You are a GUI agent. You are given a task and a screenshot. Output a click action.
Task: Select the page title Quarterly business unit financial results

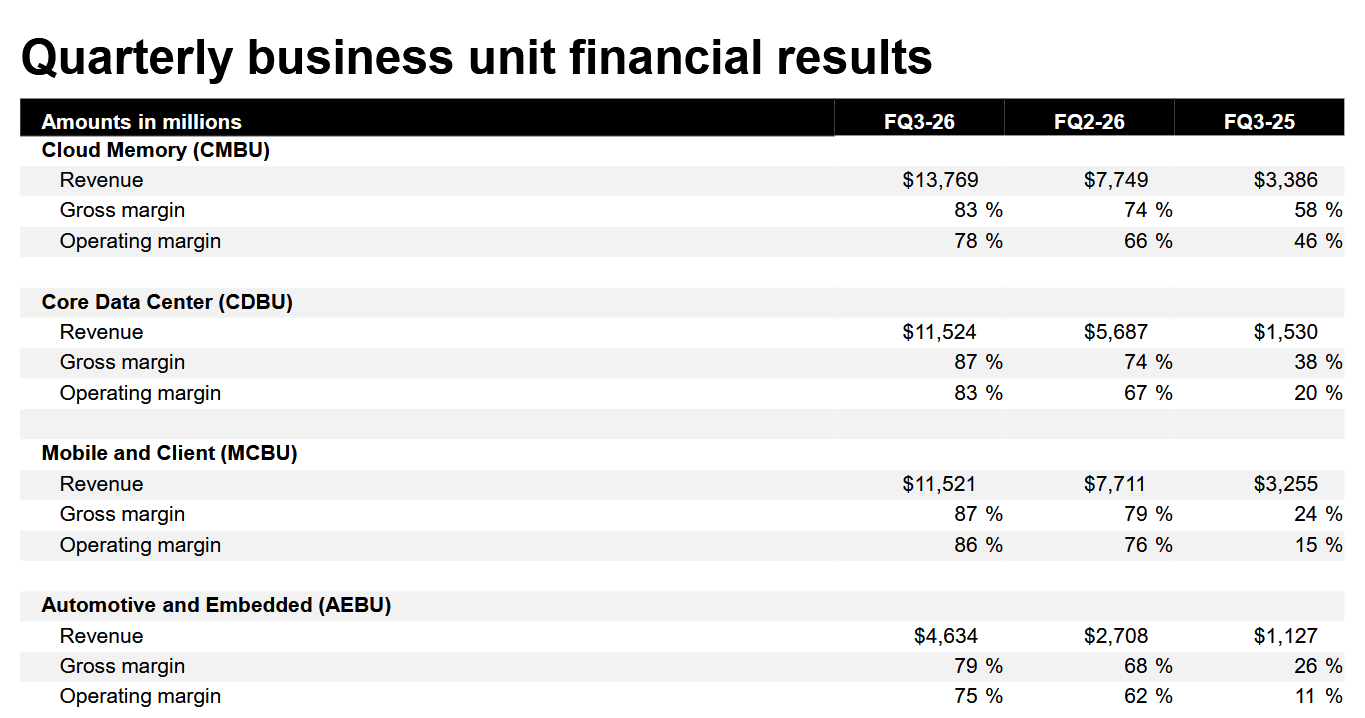click(x=477, y=57)
